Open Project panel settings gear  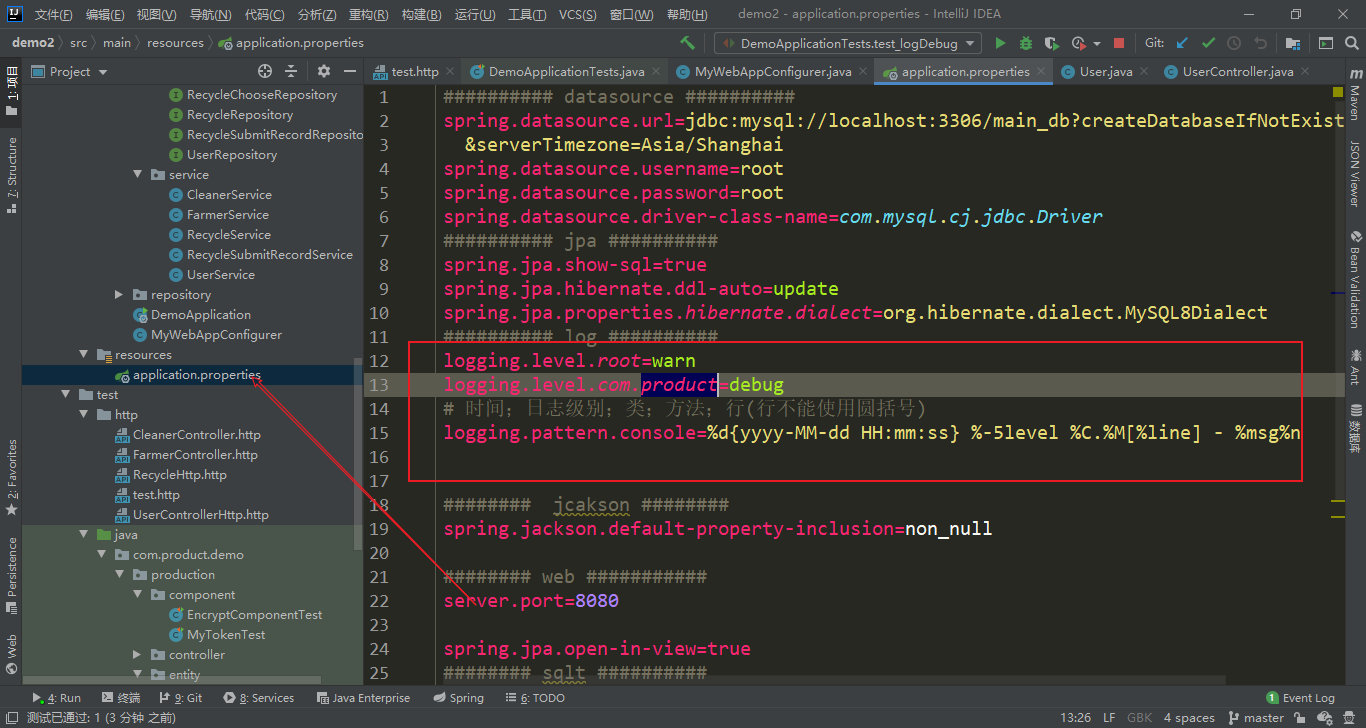point(323,71)
